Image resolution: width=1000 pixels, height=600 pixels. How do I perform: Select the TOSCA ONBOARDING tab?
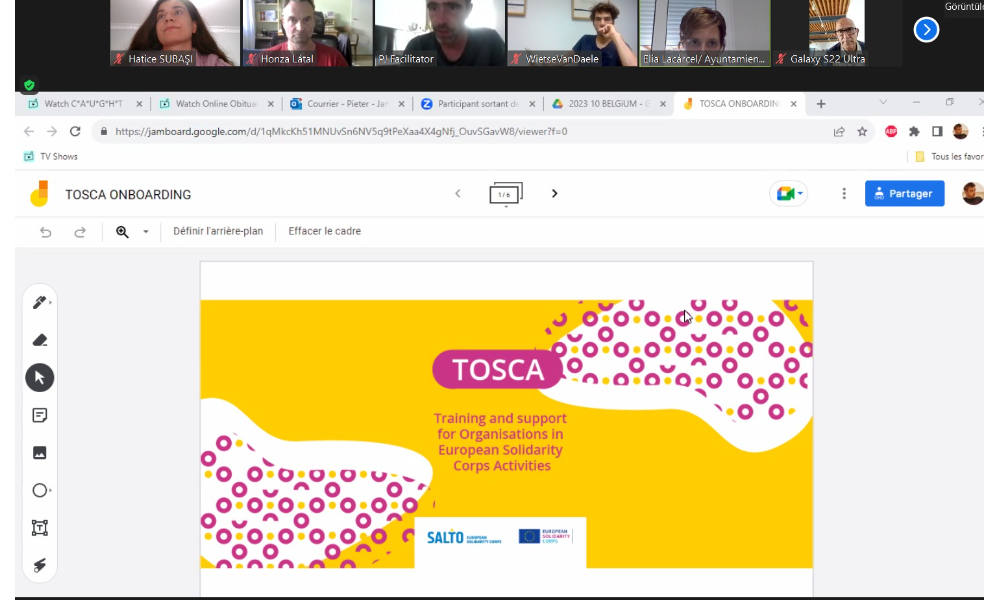click(739, 103)
